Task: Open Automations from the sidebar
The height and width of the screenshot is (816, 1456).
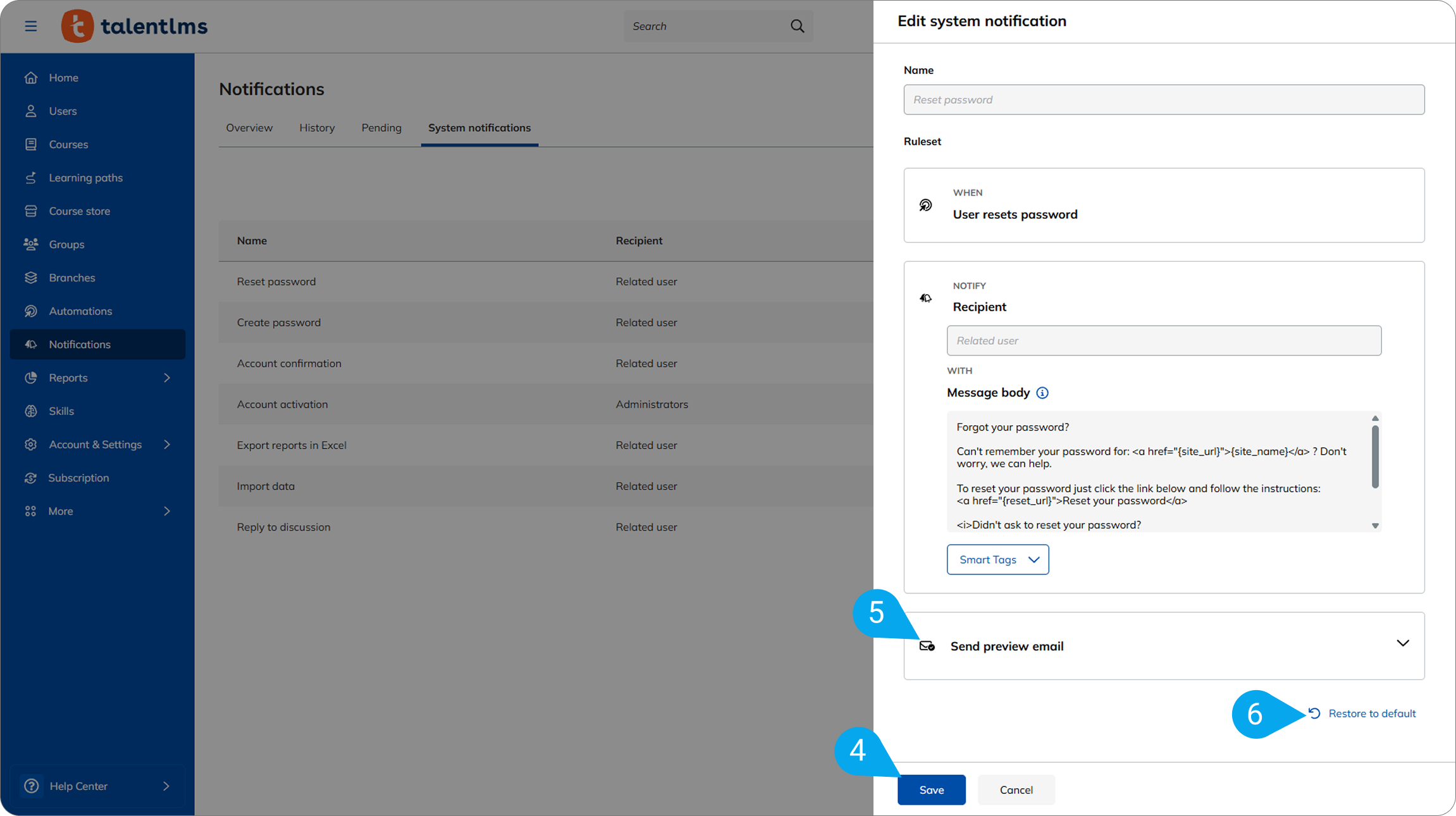Action: tap(80, 311)
